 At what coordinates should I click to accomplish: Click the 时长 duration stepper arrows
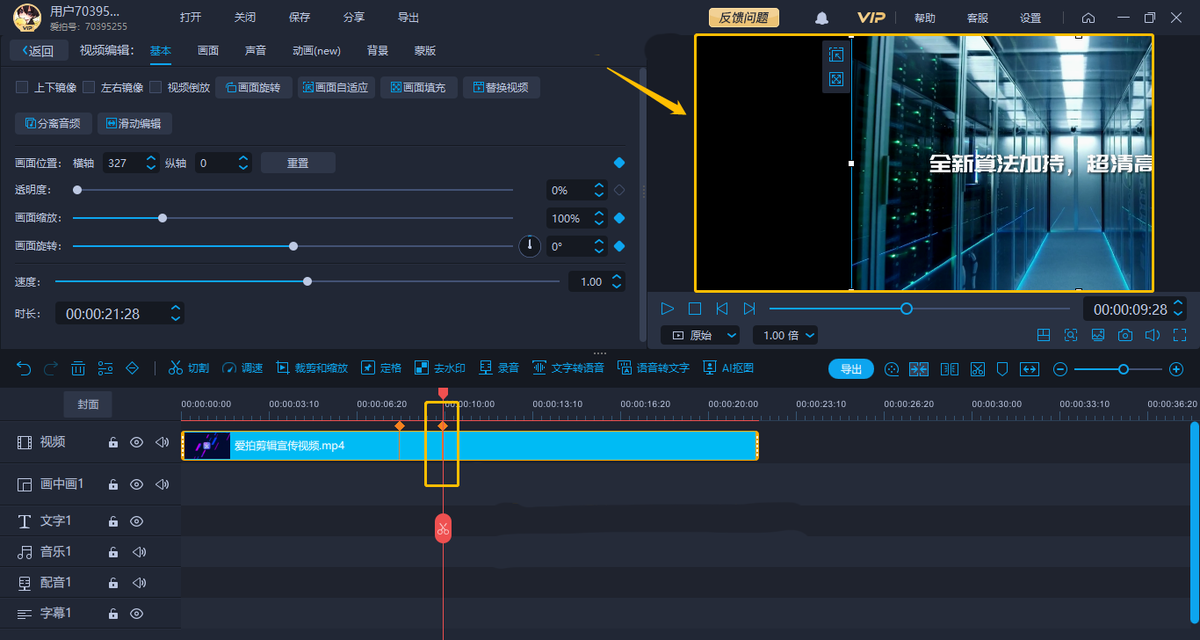point(176,314)
